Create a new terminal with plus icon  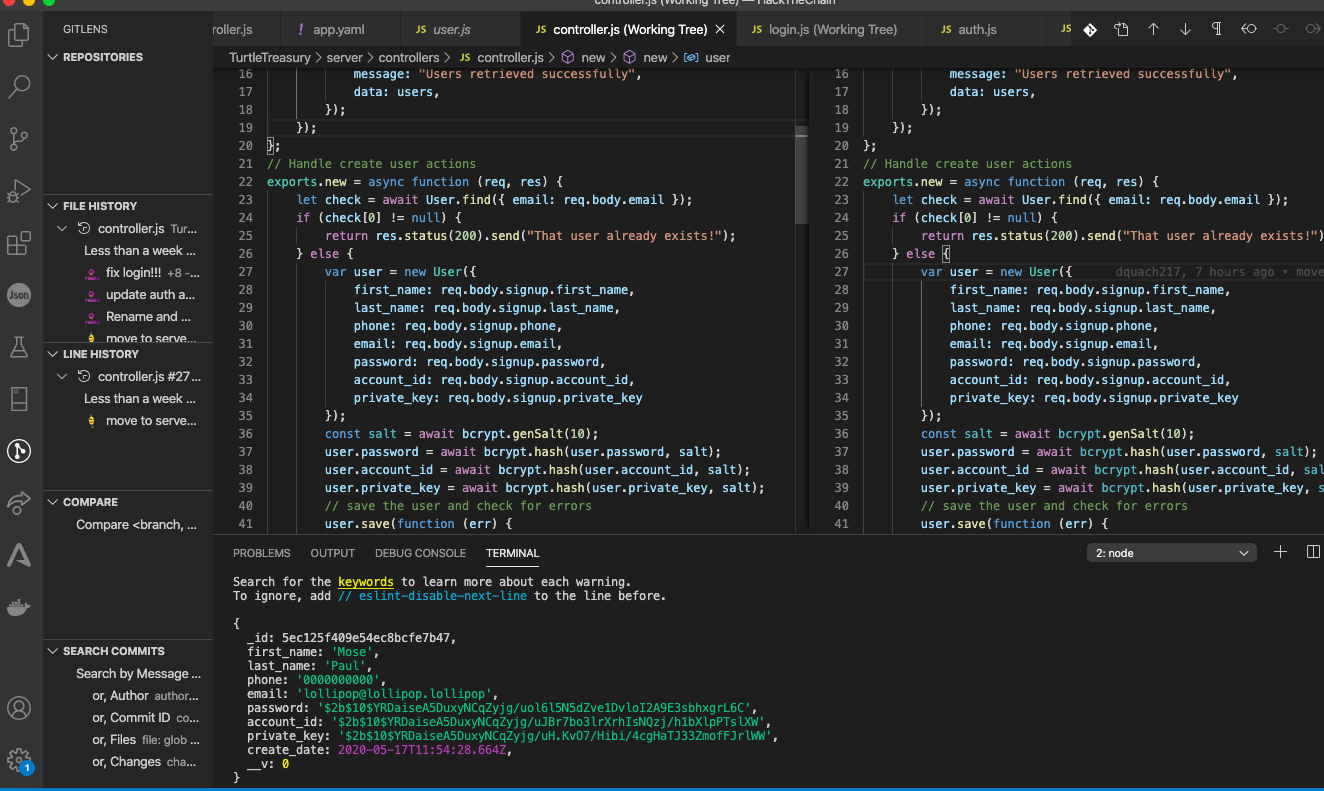[1280, 552]
